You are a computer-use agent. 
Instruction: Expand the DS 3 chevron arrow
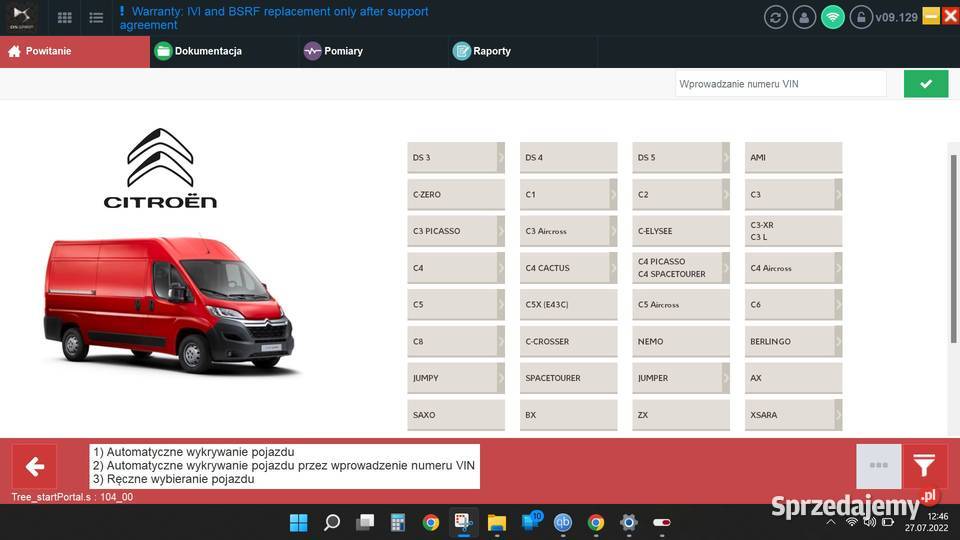coord(501,157)
